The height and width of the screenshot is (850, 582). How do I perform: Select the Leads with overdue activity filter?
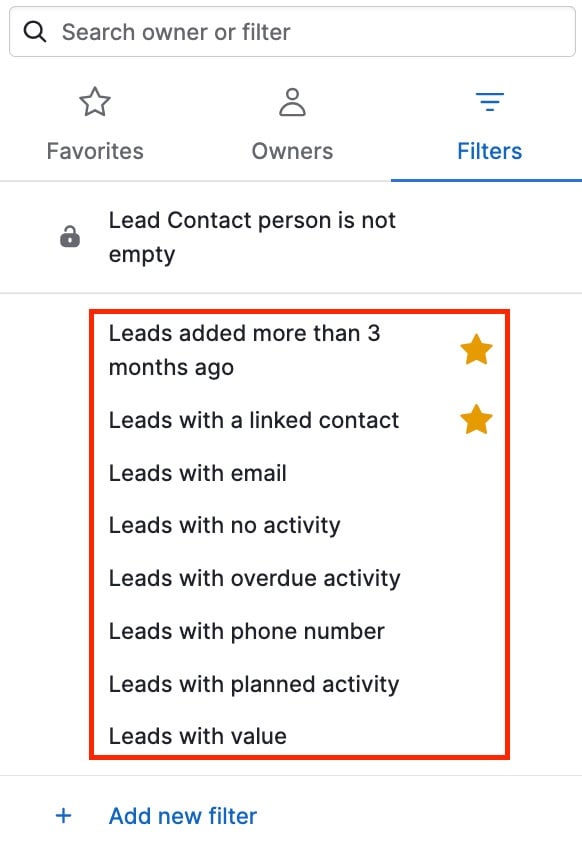pyautogui.click(x=253, y=578)
